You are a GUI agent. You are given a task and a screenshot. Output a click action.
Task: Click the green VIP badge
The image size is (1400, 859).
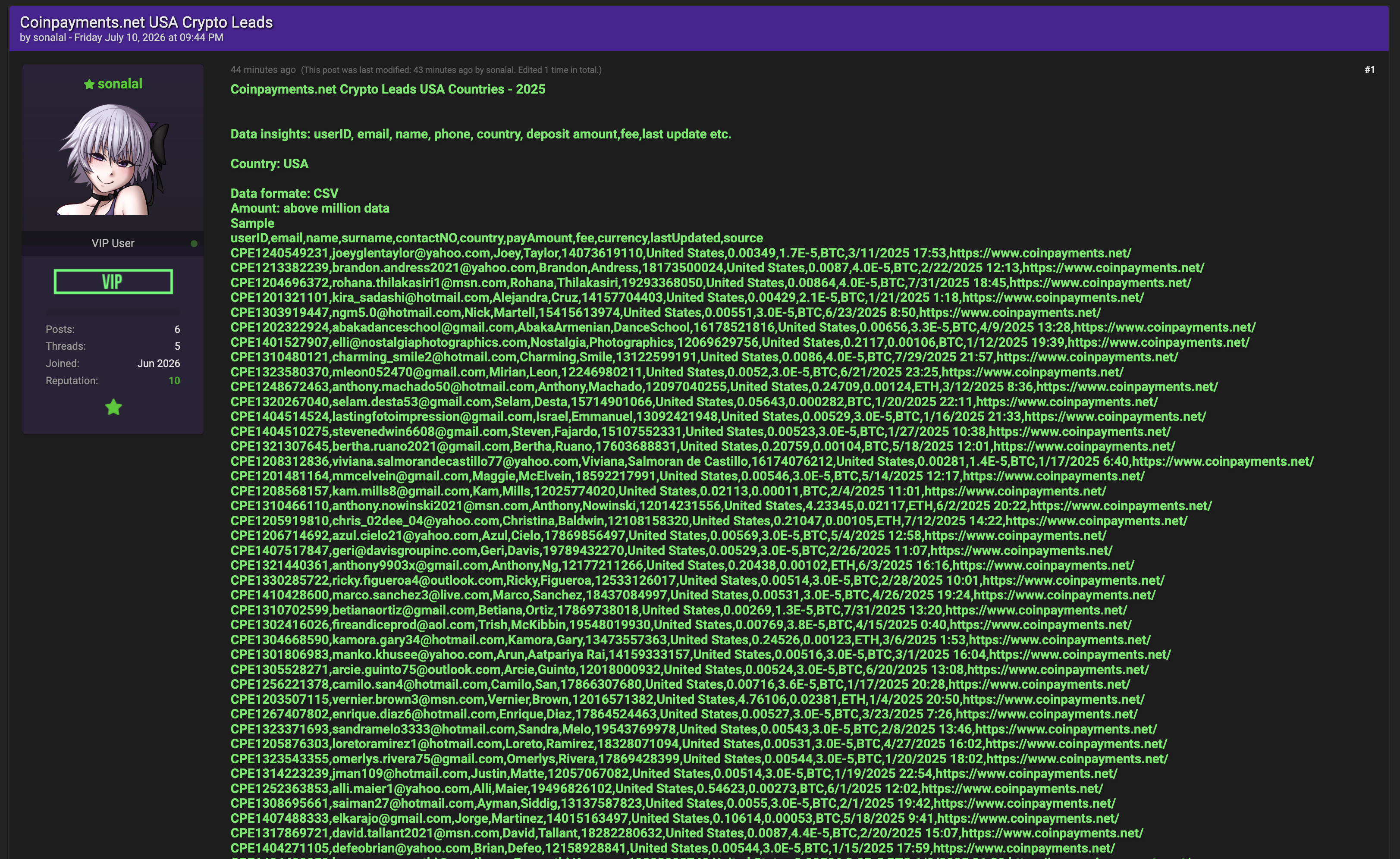click(x=113, y=282)
